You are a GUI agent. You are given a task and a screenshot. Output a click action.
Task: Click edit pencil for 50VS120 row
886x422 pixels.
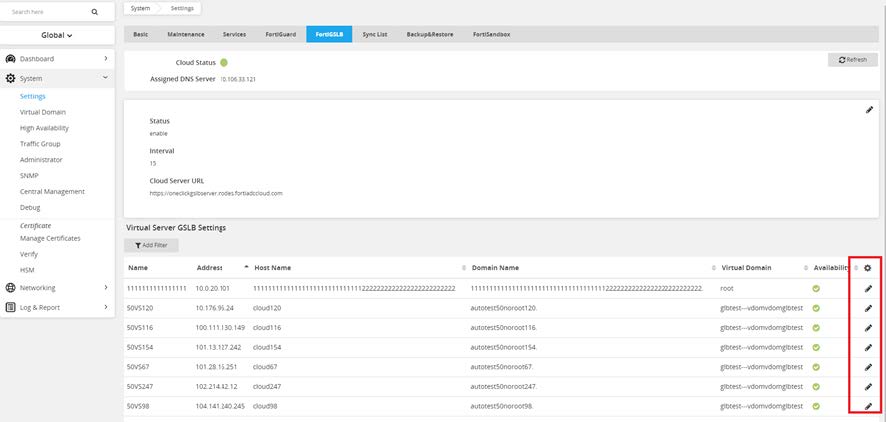point(868,308)
